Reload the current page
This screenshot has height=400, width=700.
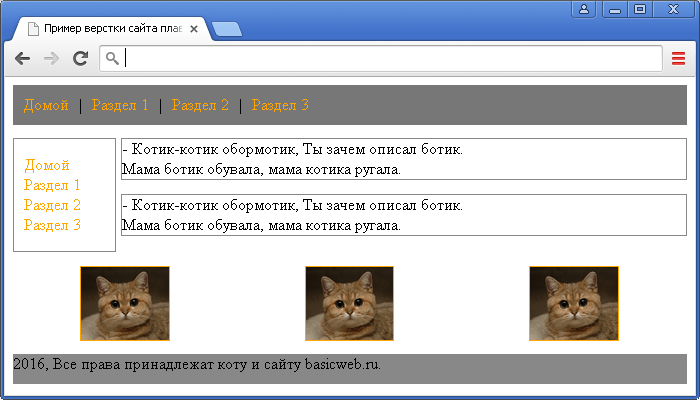[80, 59]
